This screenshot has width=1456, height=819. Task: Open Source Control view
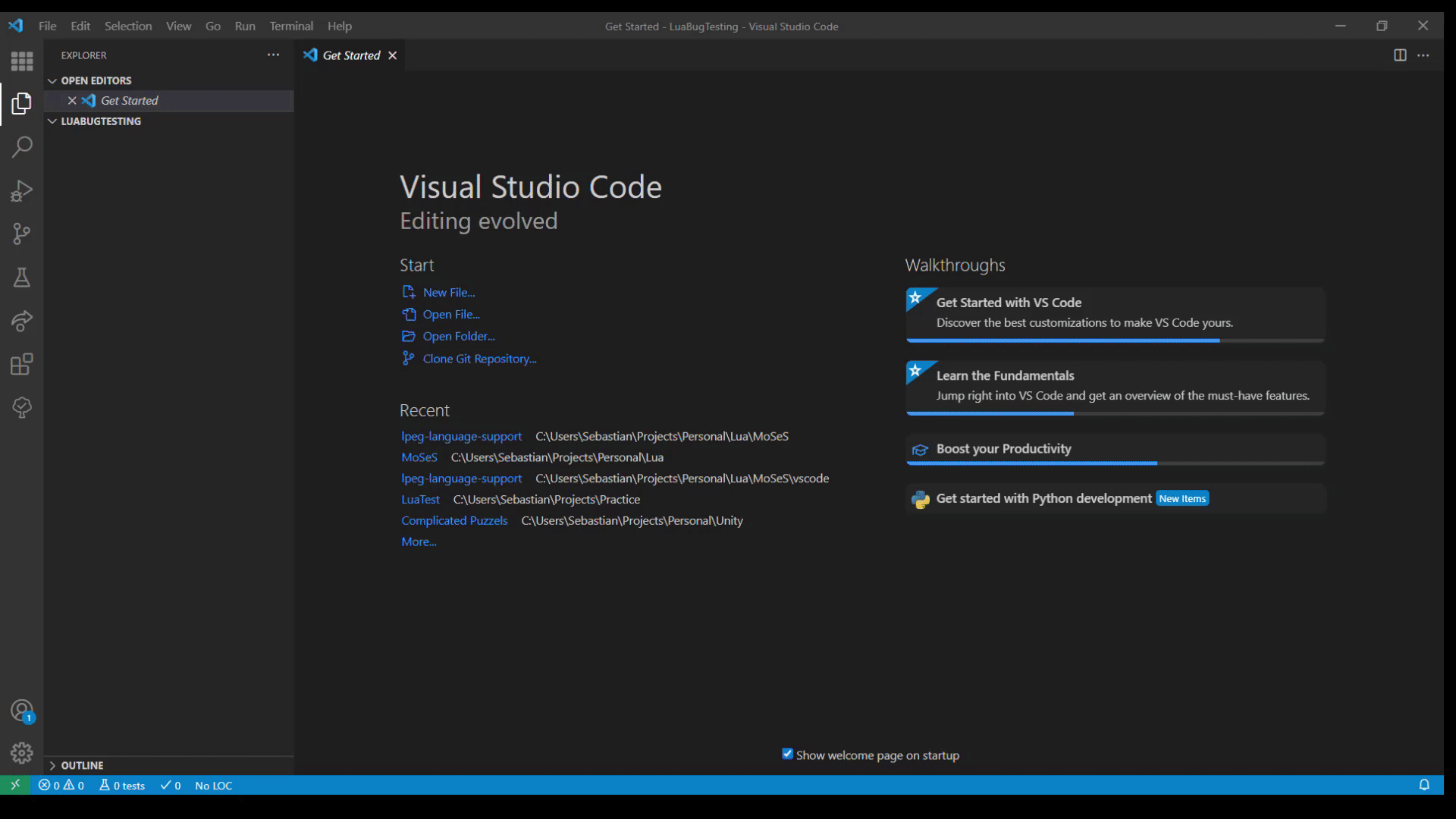[22, 234]
